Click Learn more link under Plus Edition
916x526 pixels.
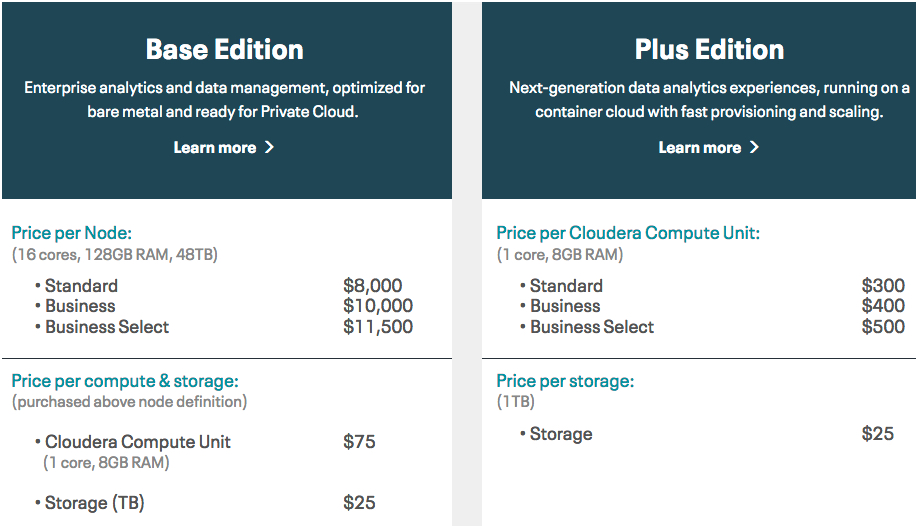pos(700,148)
